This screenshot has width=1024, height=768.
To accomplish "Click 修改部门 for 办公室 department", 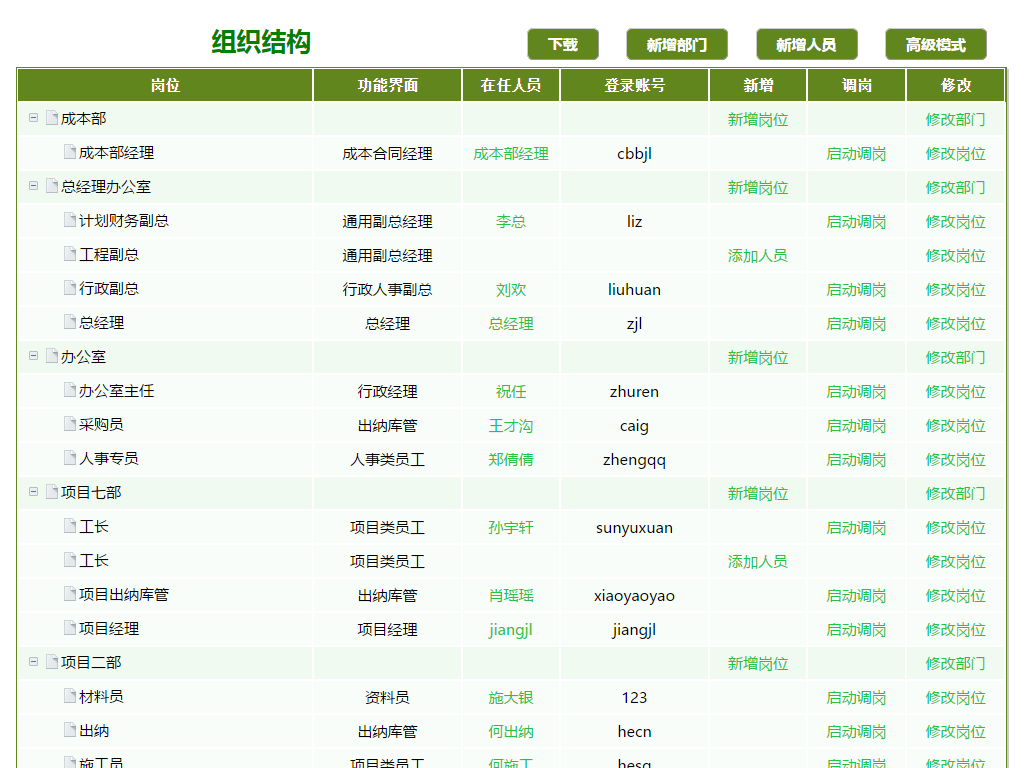I will (x=955, y=357).
